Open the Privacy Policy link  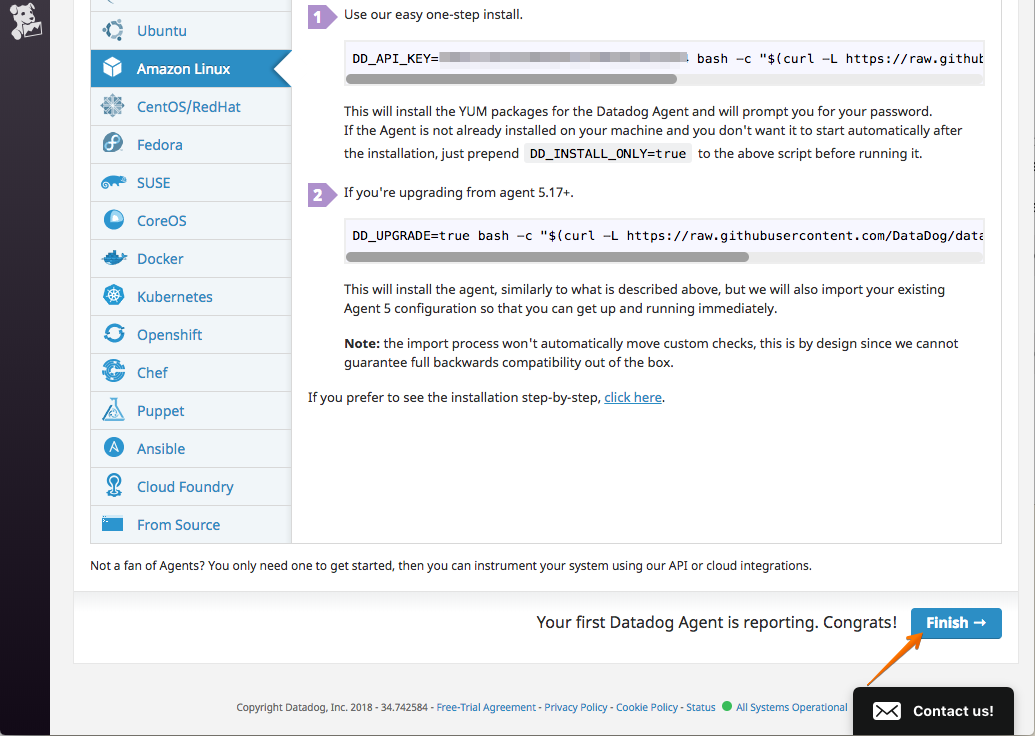tap(576, 707)
